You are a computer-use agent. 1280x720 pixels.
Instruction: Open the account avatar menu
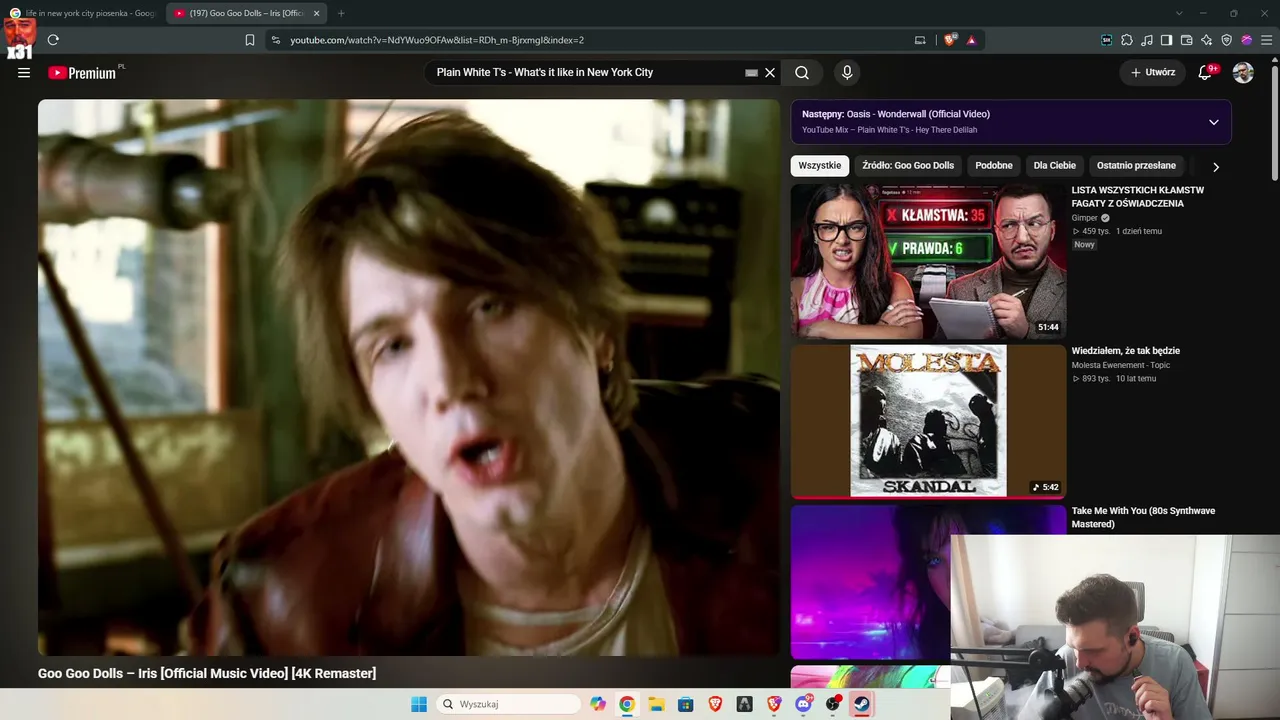coord(1243,73)
